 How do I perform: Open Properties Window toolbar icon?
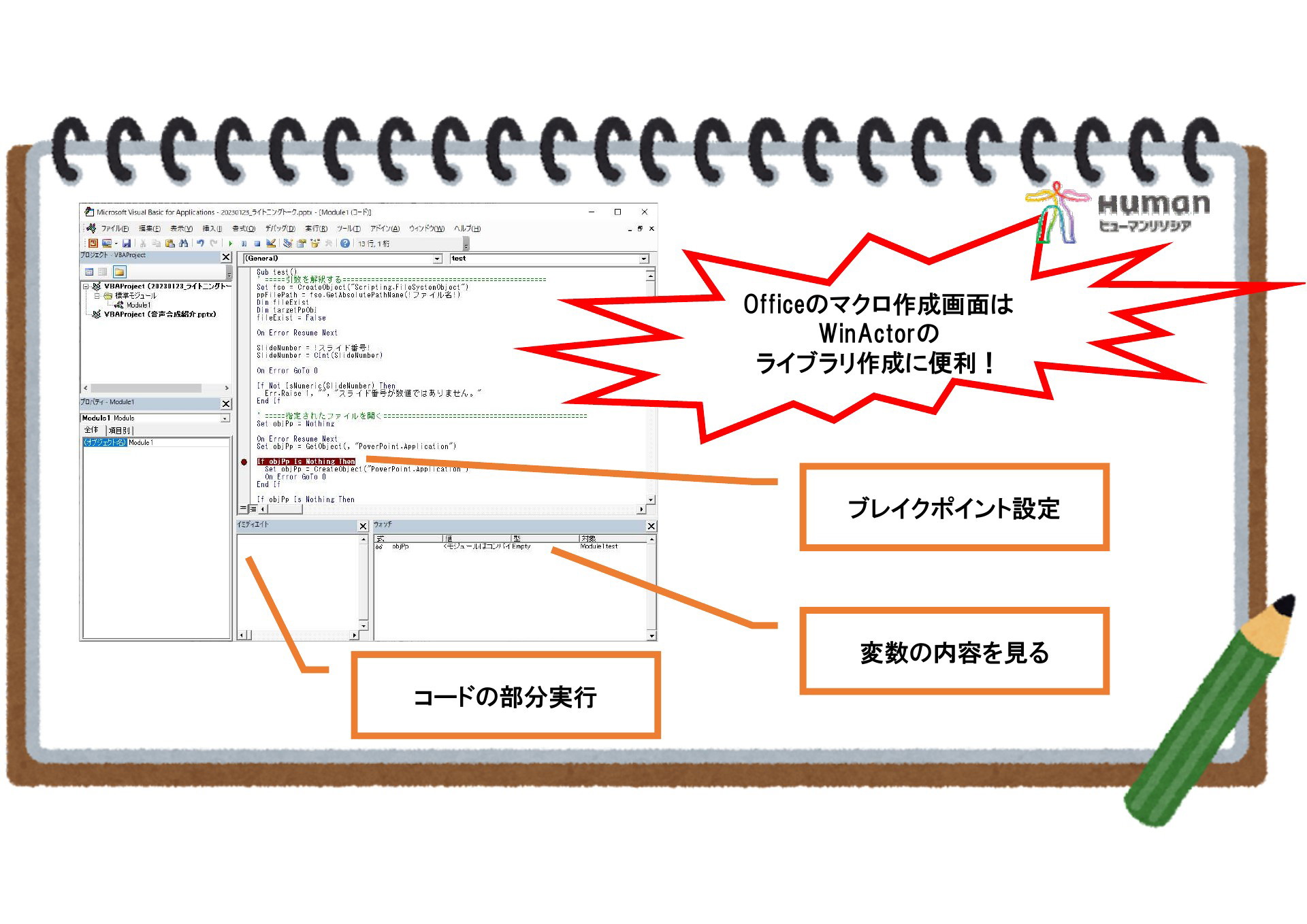click(301, 243)
